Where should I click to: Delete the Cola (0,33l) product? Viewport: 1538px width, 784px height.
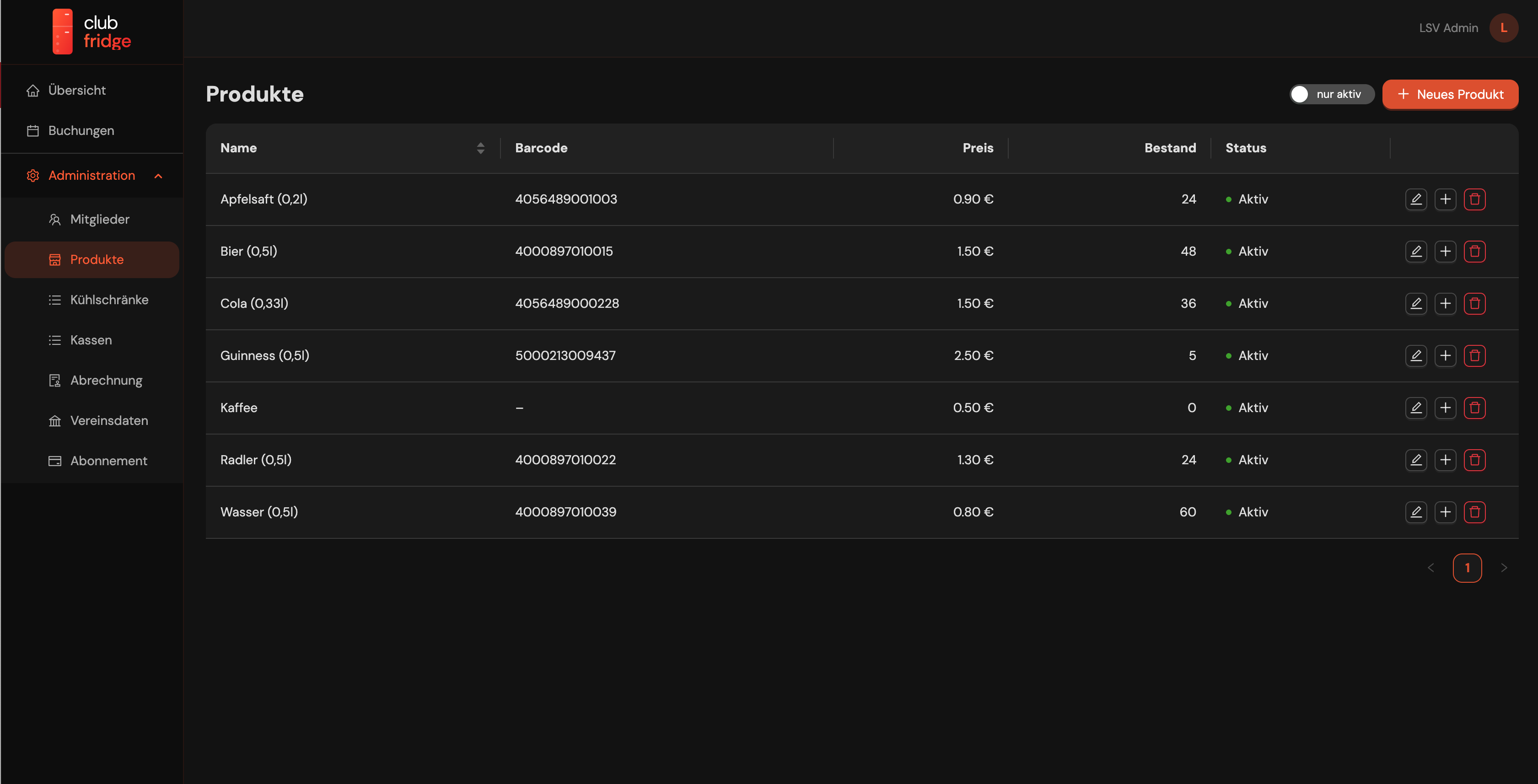tap(1474, 303)
